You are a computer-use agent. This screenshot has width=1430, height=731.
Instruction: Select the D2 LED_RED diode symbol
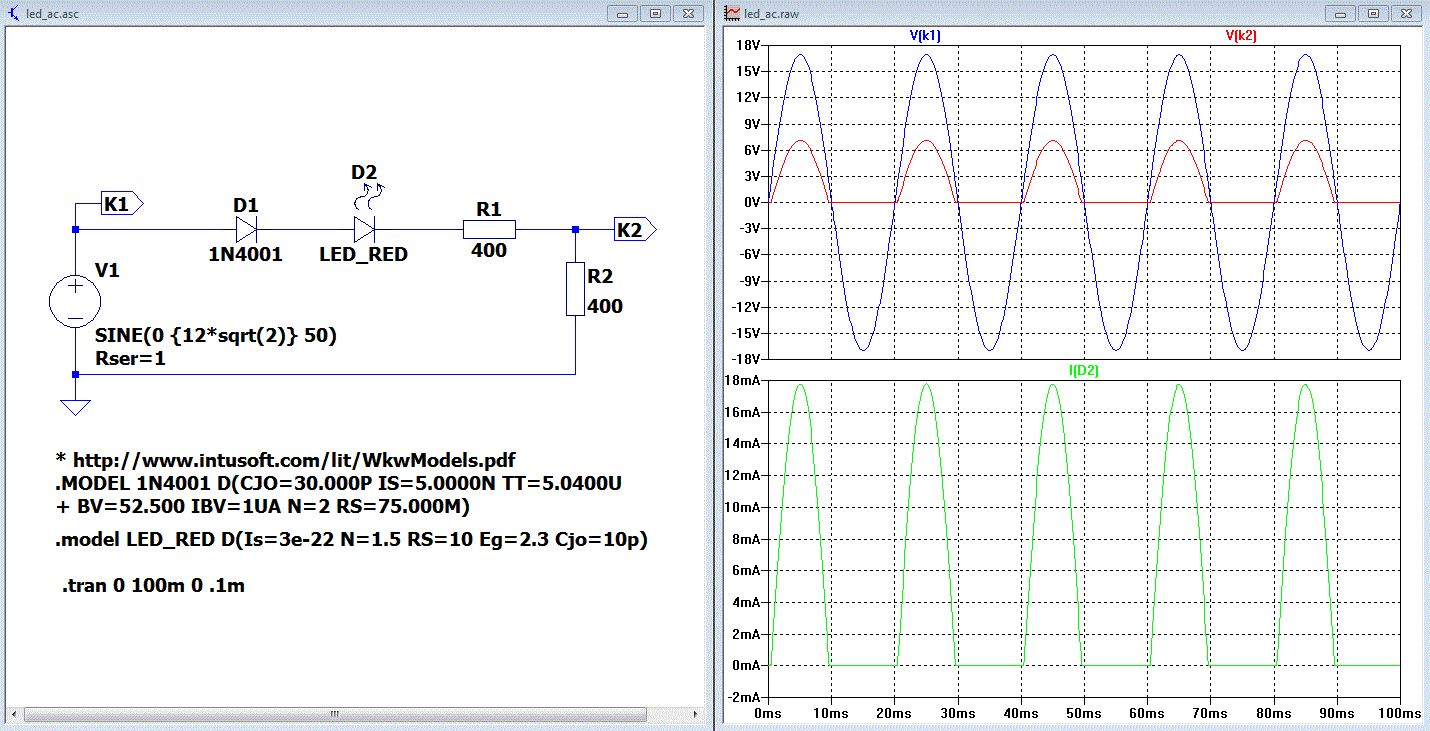click(364, 229)
